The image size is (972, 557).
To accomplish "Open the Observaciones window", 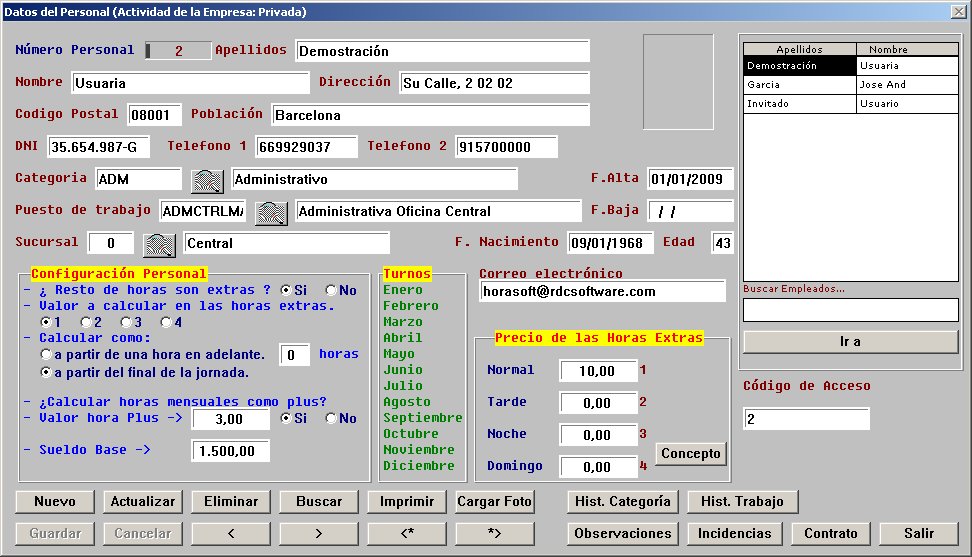I will 623,533.
